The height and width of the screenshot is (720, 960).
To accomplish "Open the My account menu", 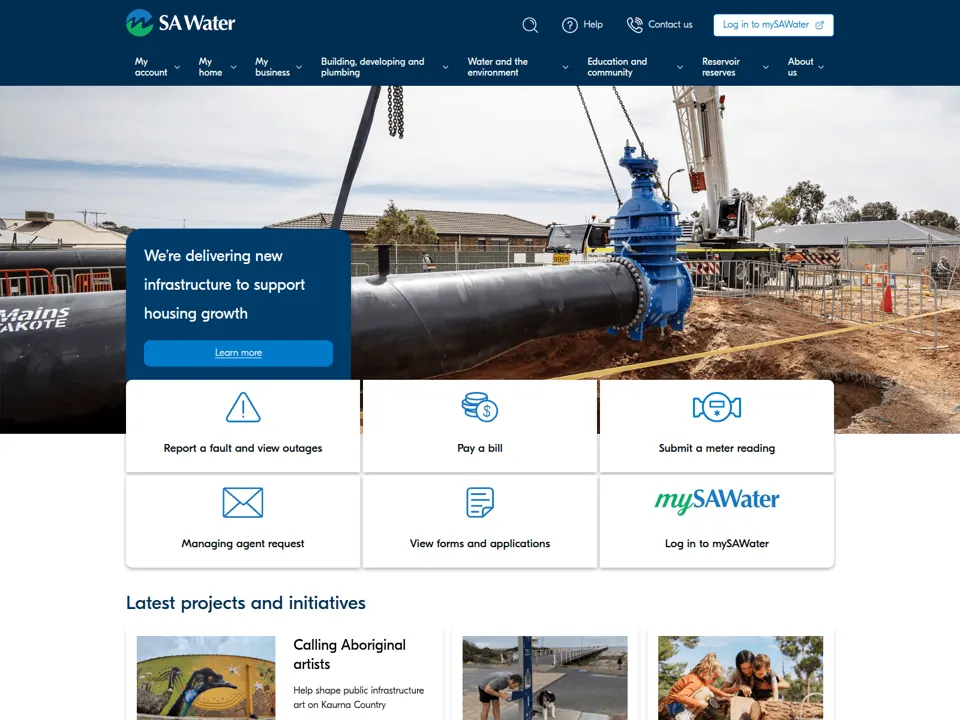I will coord(151,67).
